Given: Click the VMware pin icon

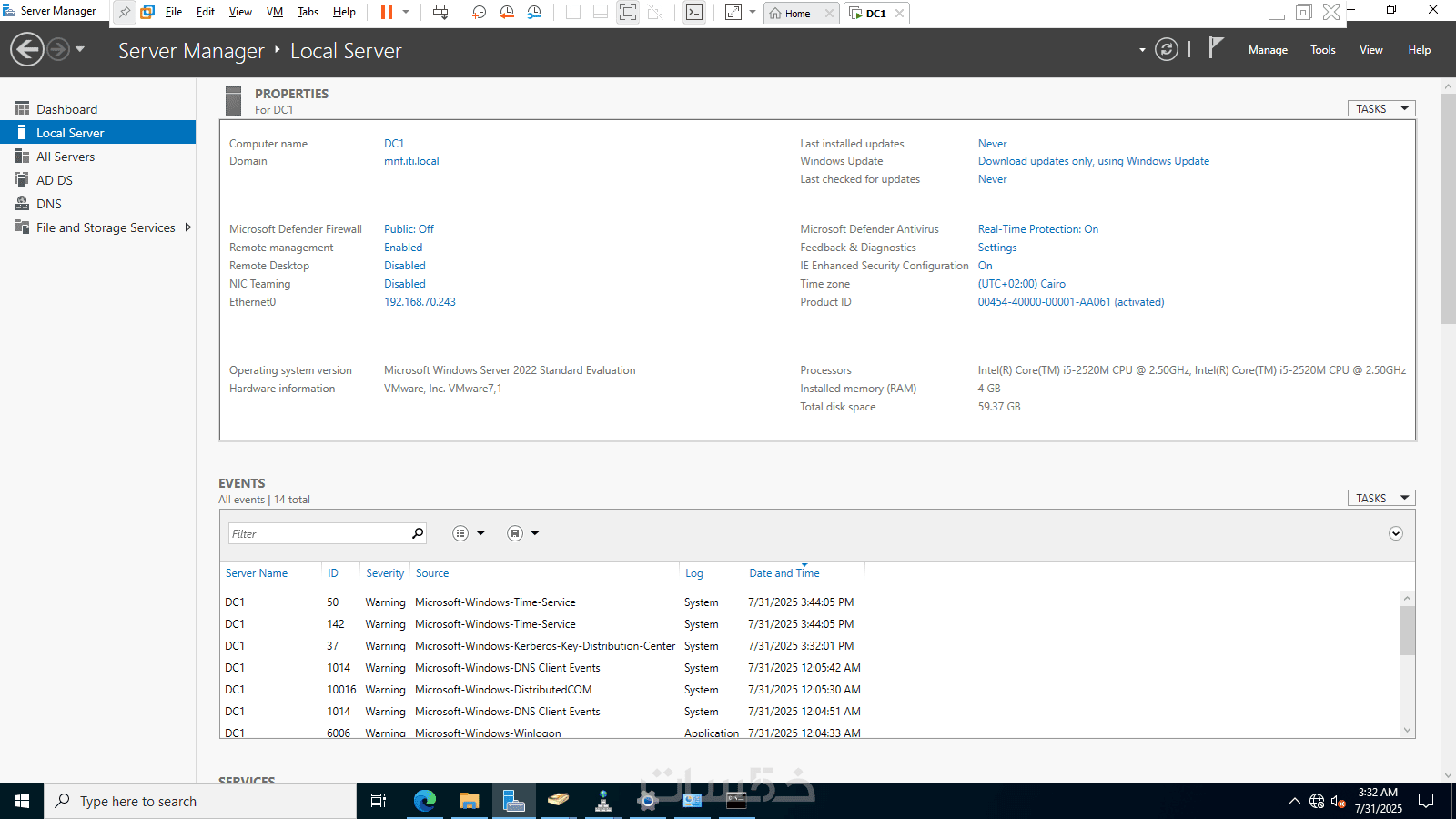Looking at the screenshot, I should coord(124,12).
